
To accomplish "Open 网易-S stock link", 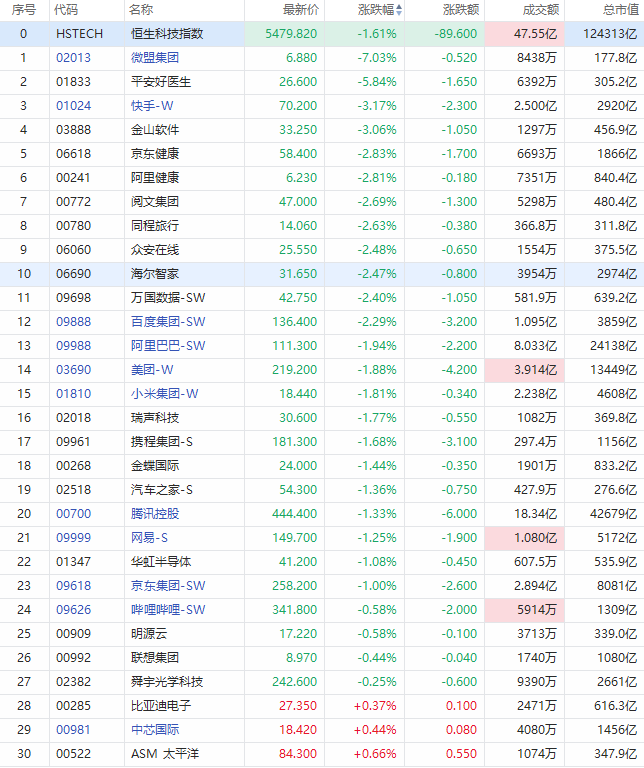I will pyautogui.click(x=149, y=538).
